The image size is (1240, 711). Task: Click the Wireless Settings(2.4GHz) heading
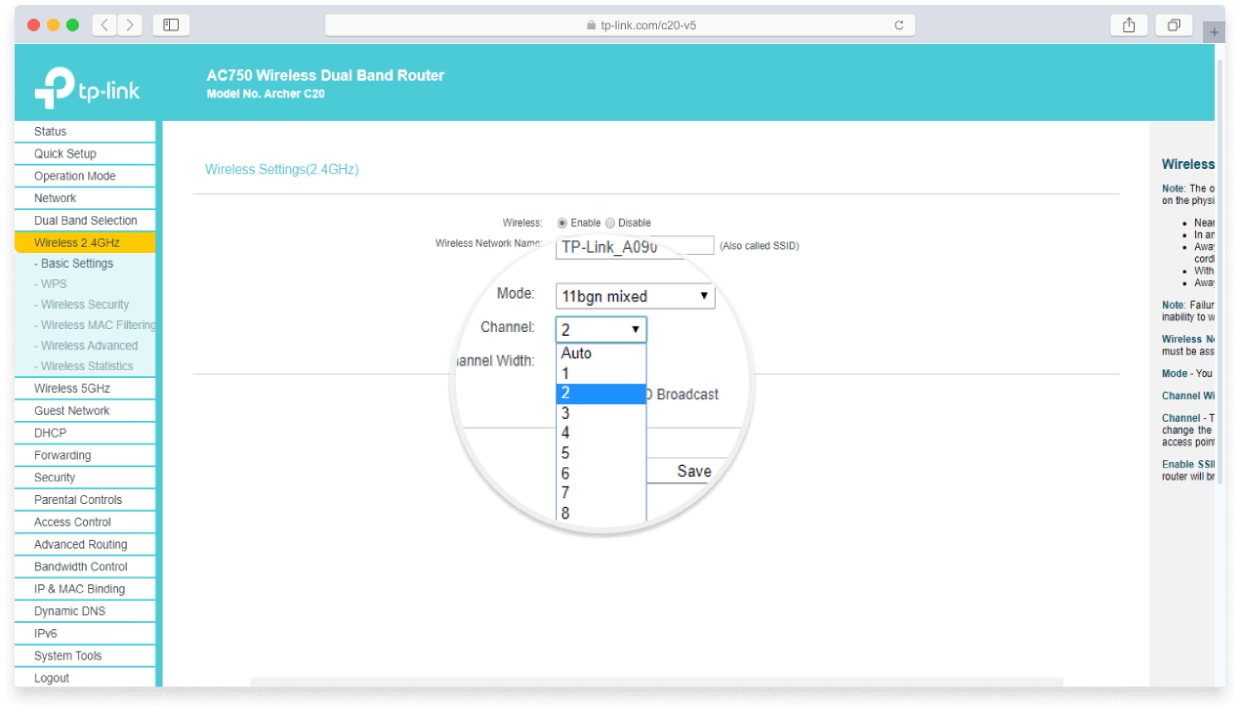[282, 170]
